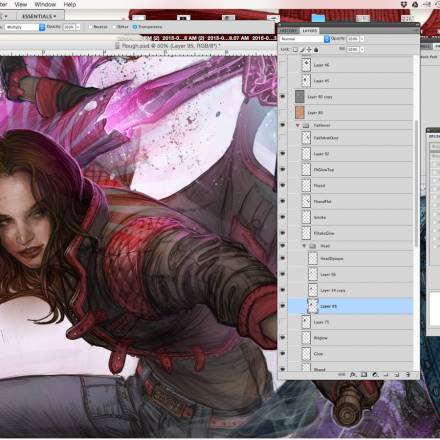Click the Layer 95 name text
Viewport: 440px width, 440px height.
tap(328, 306)
